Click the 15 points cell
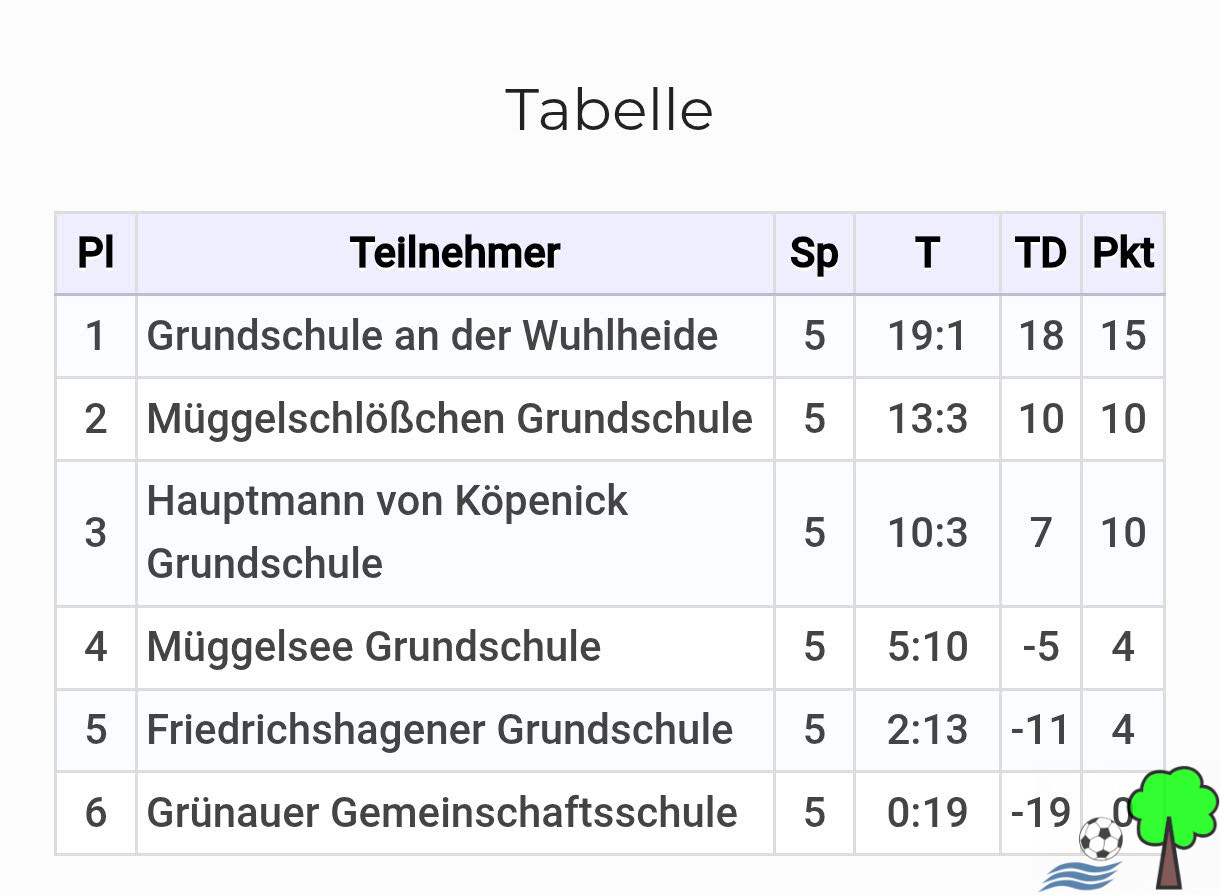 click(x=1123, y=336)
